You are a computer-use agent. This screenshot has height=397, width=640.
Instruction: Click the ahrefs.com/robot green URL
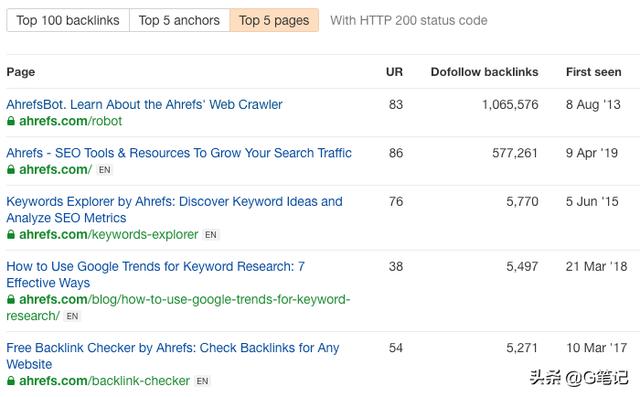70,121
